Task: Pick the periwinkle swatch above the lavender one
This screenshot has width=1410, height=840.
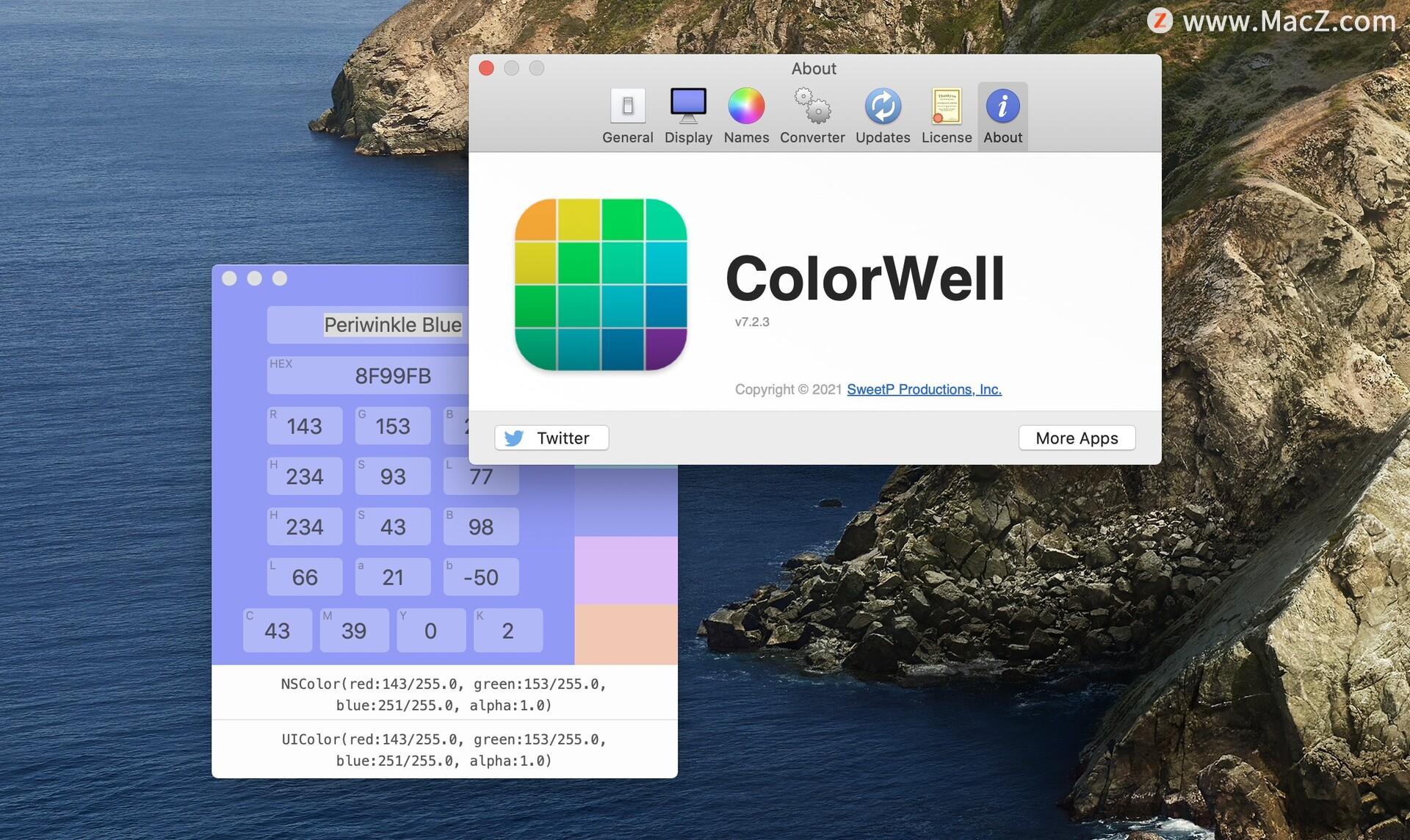Action: [x=626, y=503]
